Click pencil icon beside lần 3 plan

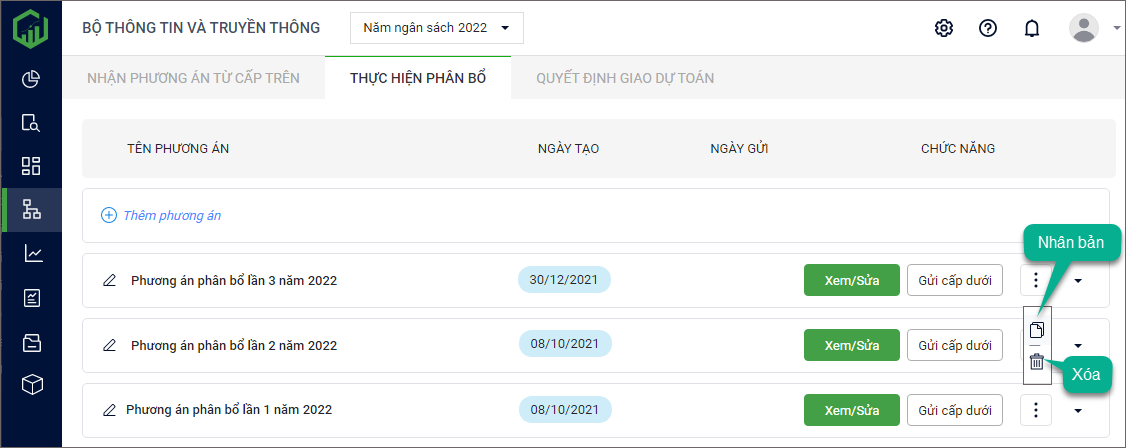point(110,281)
